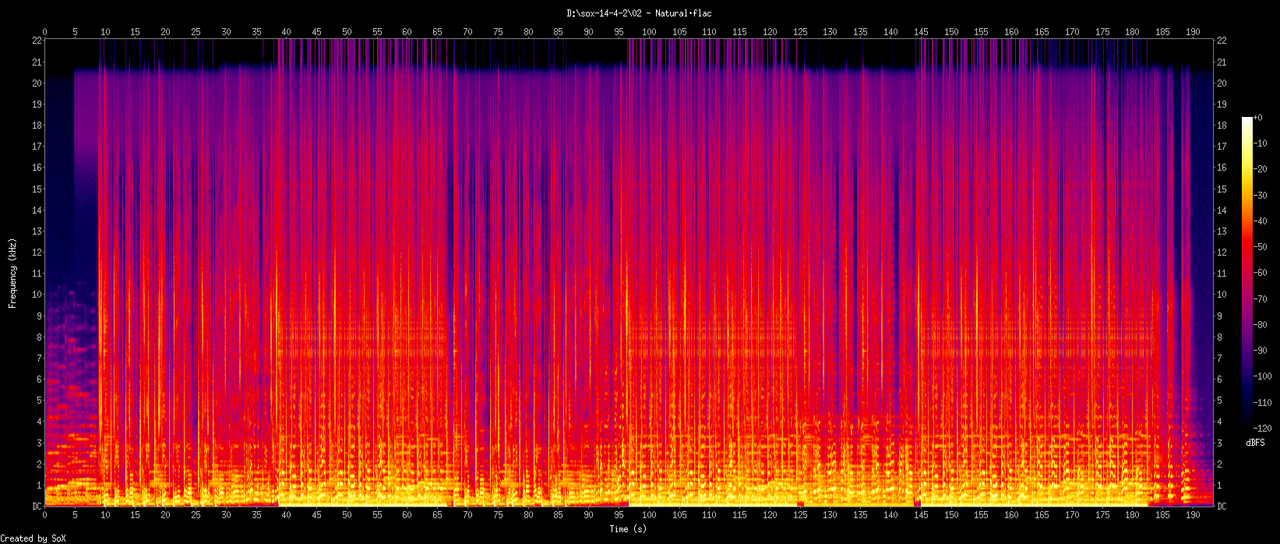Click the spectrogram file title at top
Image resolution: width=1280 pixels, height=544 pixels.
tap(639, 12)
